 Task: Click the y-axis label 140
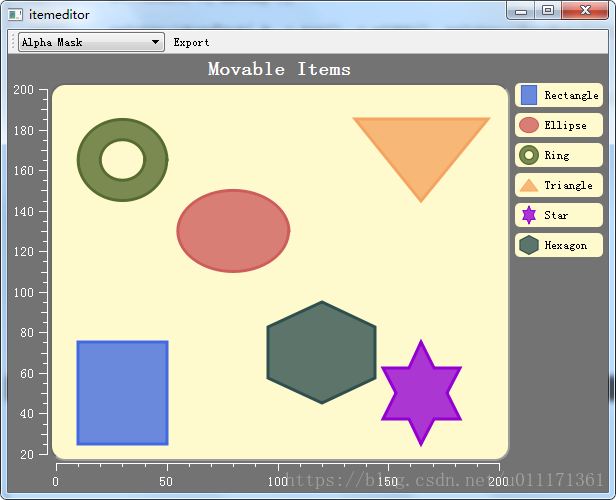click(x=24, y=212)
